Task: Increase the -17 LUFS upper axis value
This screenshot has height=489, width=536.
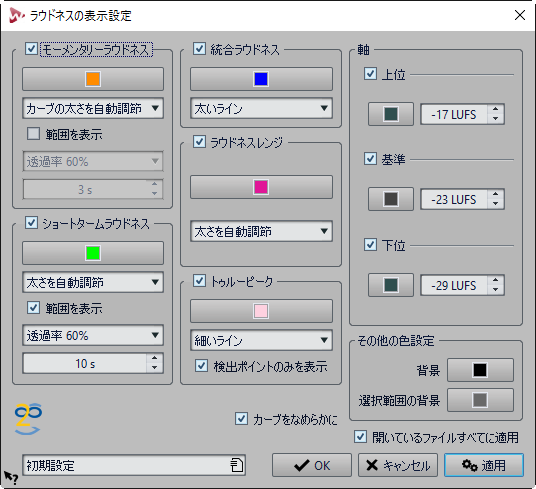Action: pos(495,109)
